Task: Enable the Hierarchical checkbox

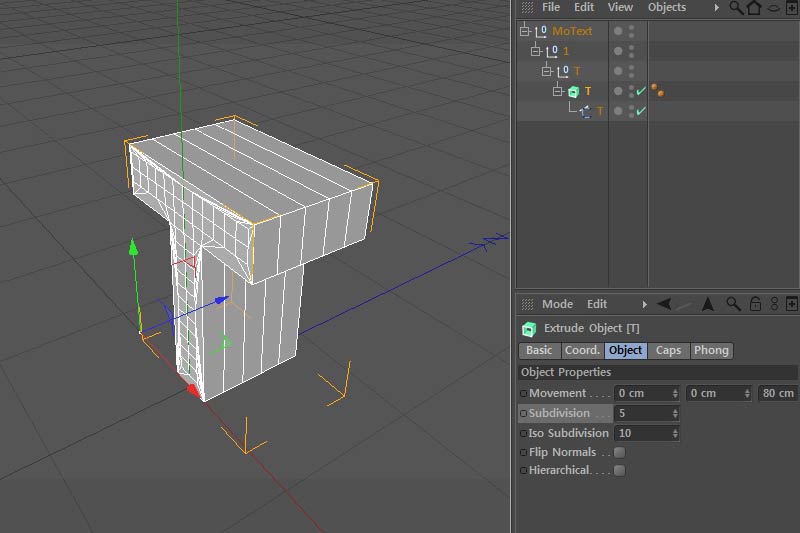Action: pos(619,470)
